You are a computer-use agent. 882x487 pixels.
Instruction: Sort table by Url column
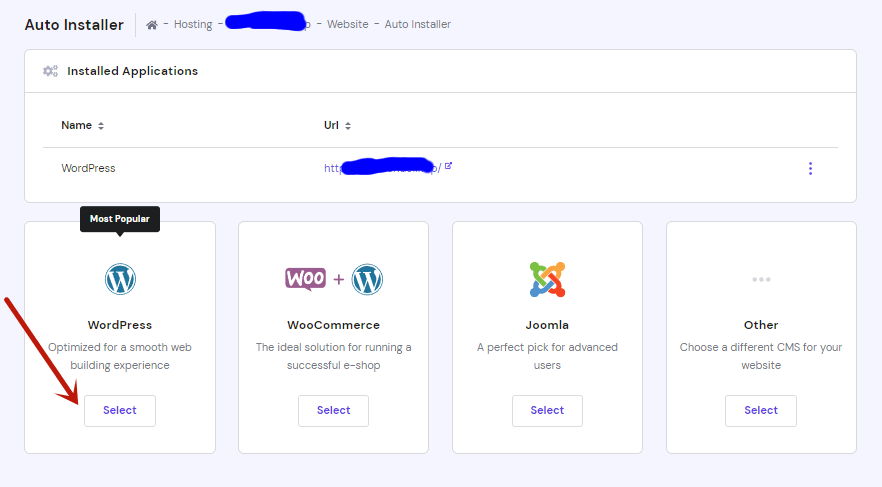coord(338,125)
